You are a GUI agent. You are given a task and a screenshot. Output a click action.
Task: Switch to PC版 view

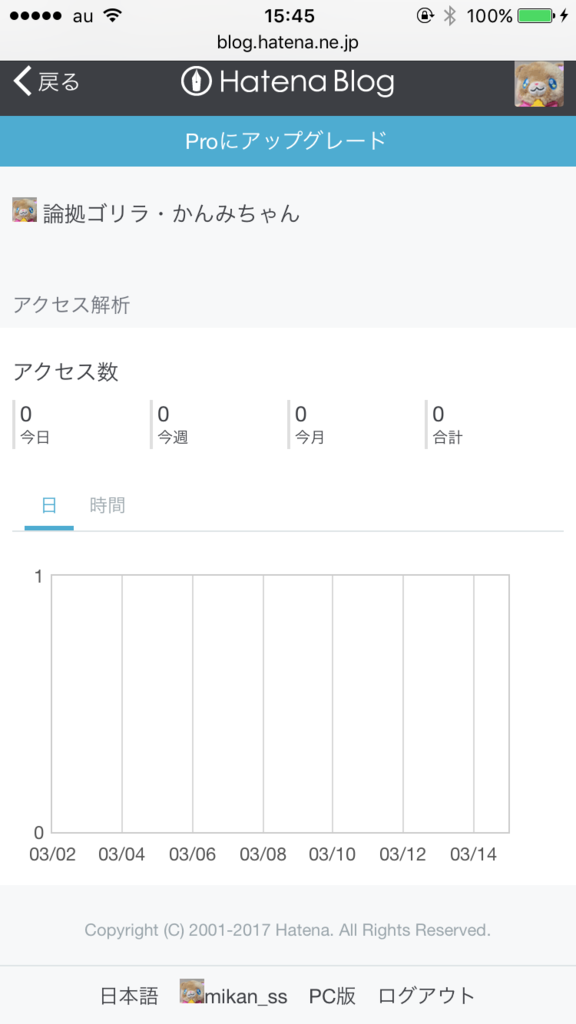click(x=332, y=997)
